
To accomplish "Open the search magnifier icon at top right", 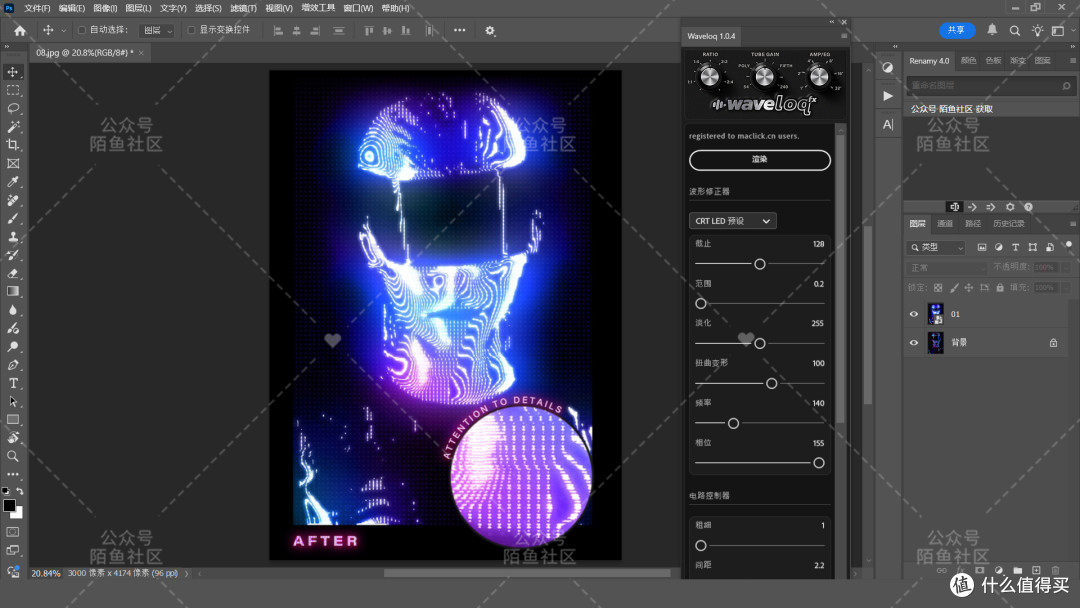I will coord(1015,30).
